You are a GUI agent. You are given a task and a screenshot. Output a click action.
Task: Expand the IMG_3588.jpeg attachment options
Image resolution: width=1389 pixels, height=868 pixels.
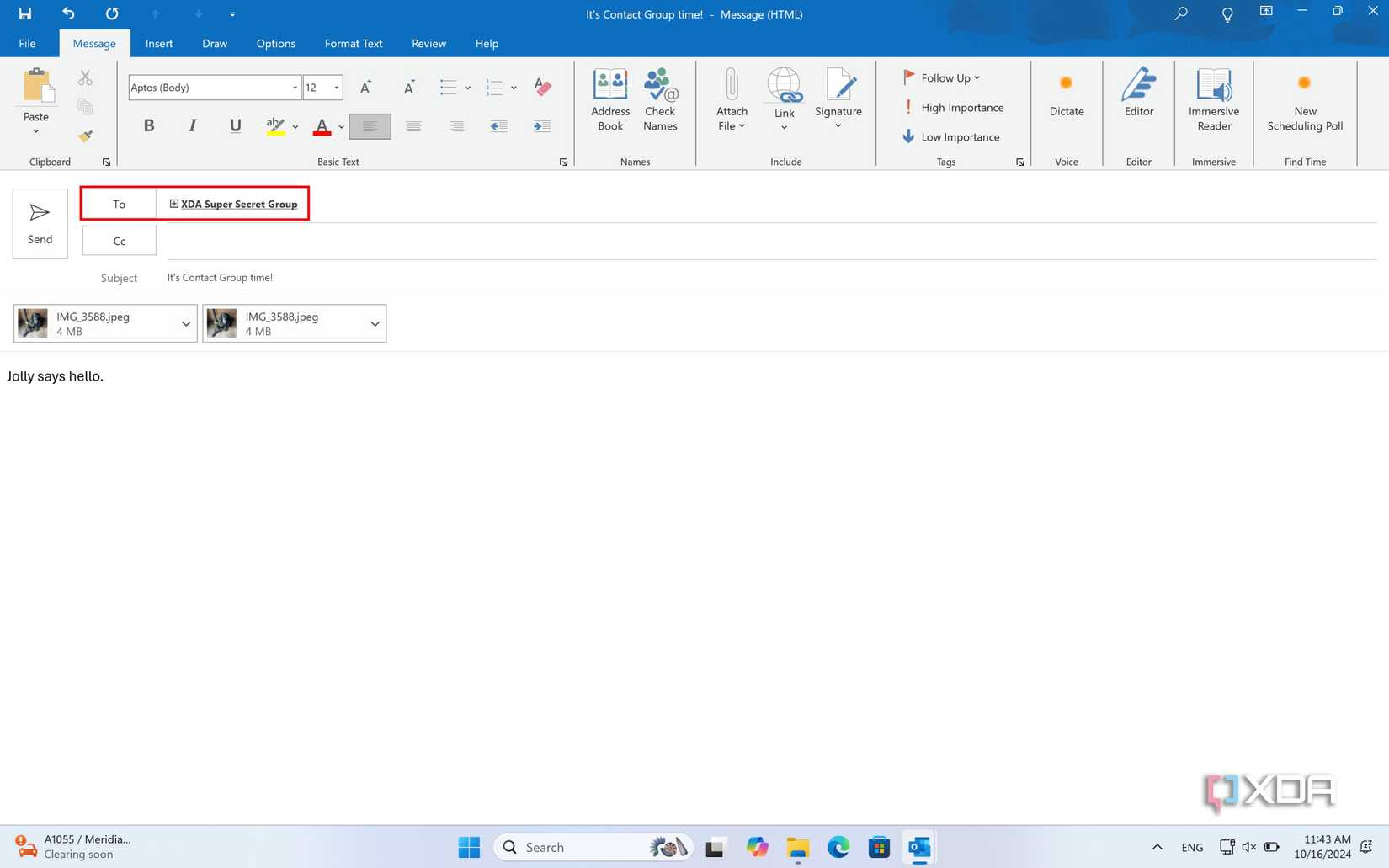[x=186, y=323]
